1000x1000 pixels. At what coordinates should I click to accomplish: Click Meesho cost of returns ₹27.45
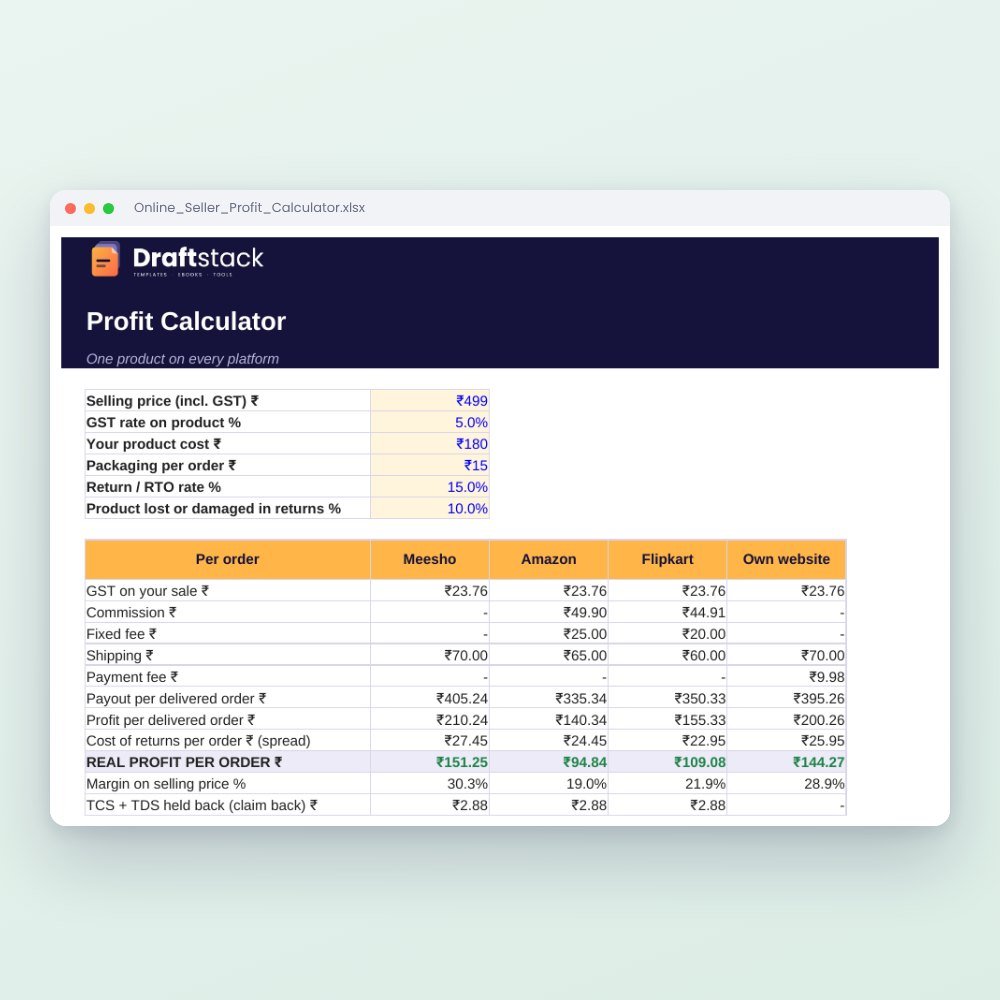point(430,741)
